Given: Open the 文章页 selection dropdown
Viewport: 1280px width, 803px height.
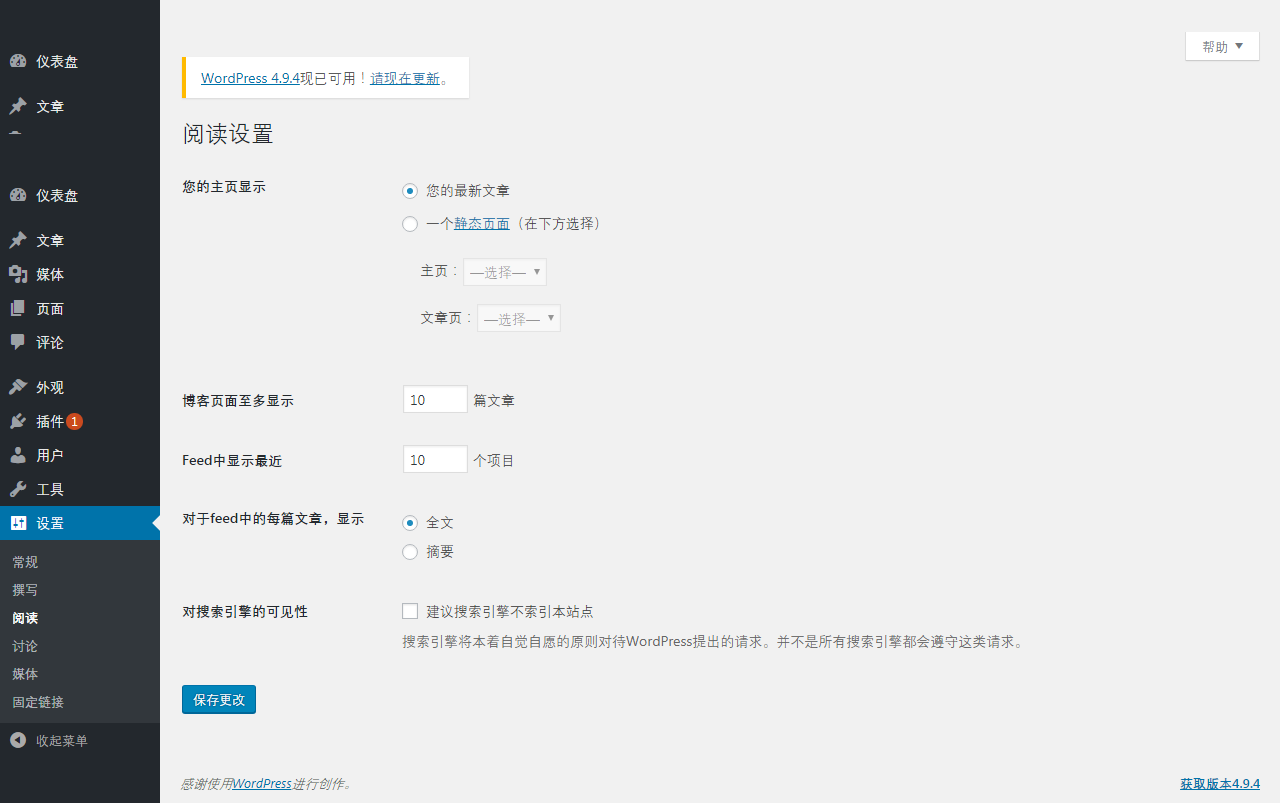Looking at the screenshot, I should click(518, 318).
